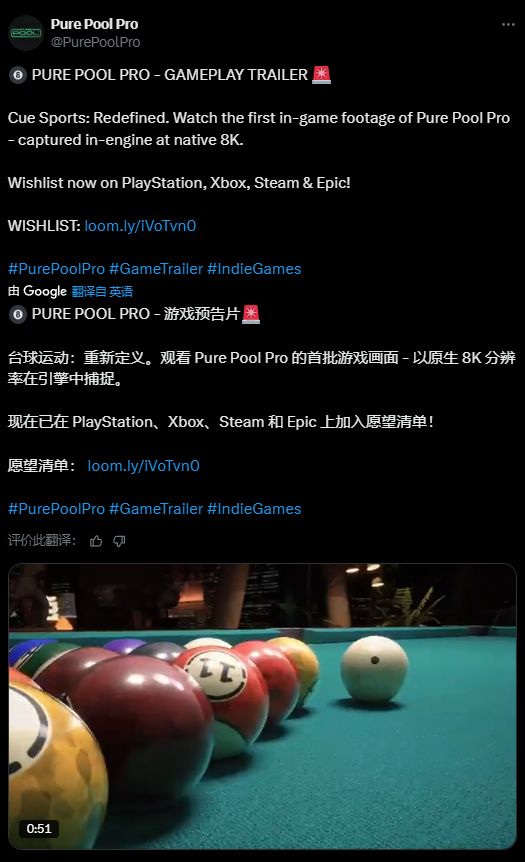Screen dimensions: 525x862
Task: Click the 8-ball emoji in the tweet title
Action: pos(18,75)
